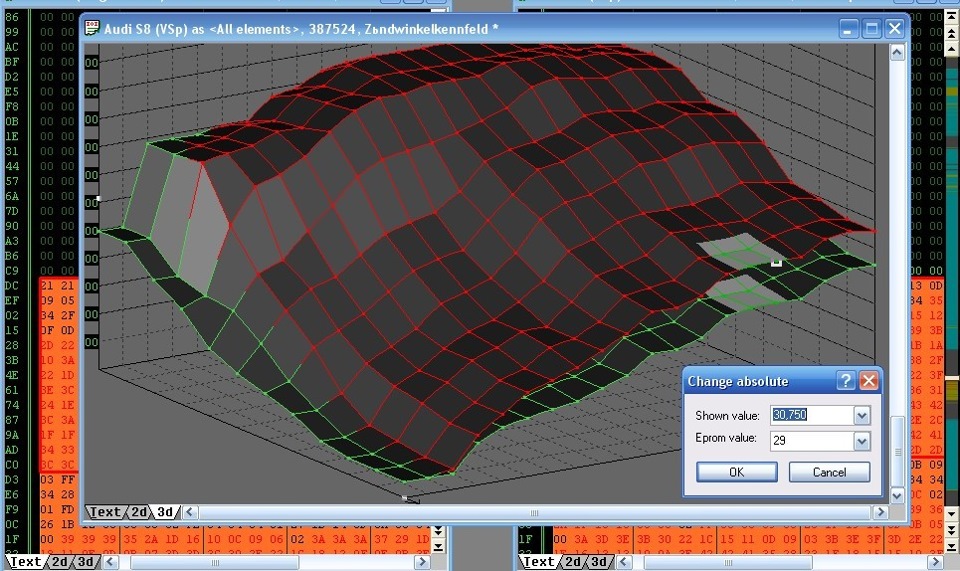
Task: Click the help question mark in Change absolute dialog
Action: (846, 381)
